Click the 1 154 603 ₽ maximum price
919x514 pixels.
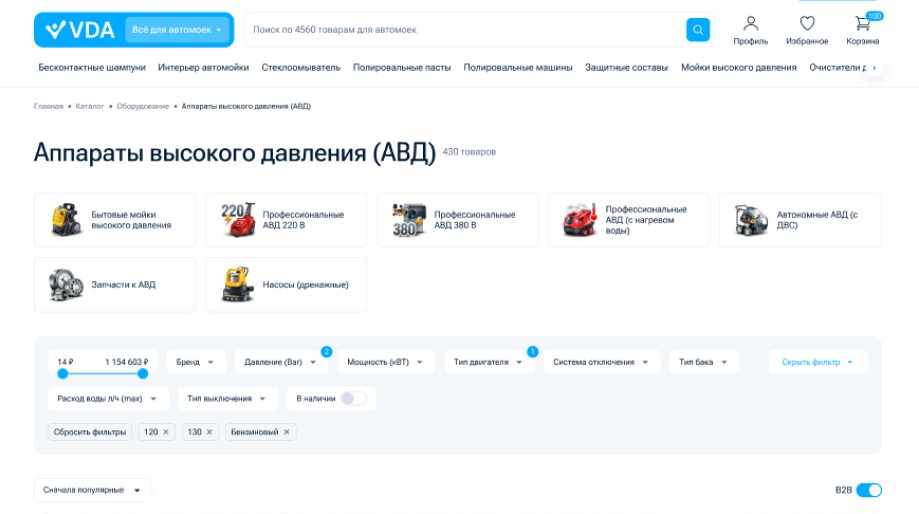pyautogui.click(x=127, y=362)
